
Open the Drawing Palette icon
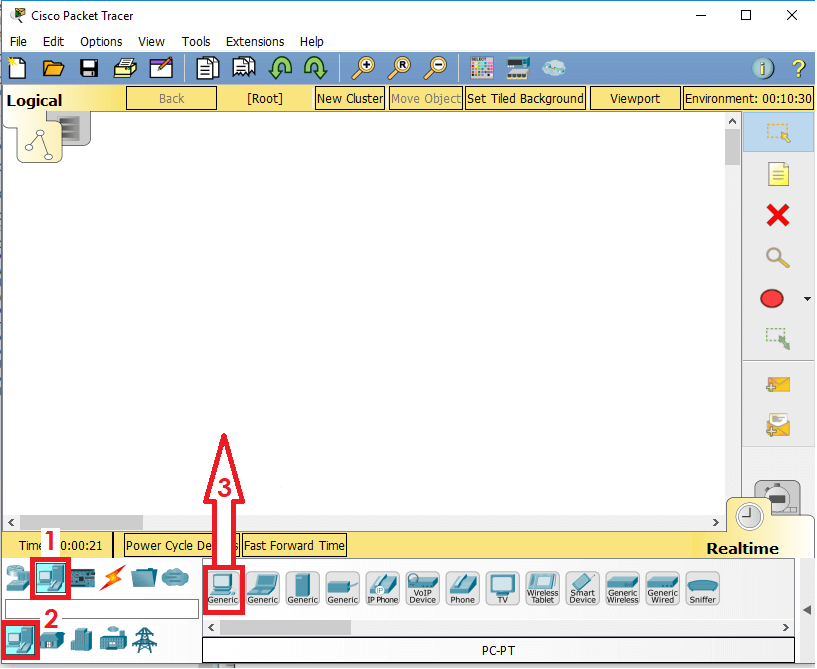tap(481, 68)
